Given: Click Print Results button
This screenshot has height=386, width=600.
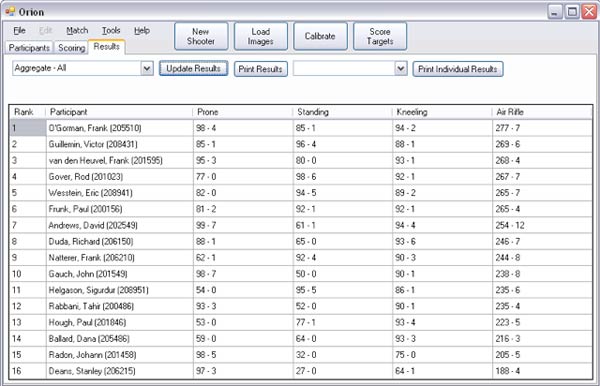Looking at the screenshot, I should coord(261,69).
